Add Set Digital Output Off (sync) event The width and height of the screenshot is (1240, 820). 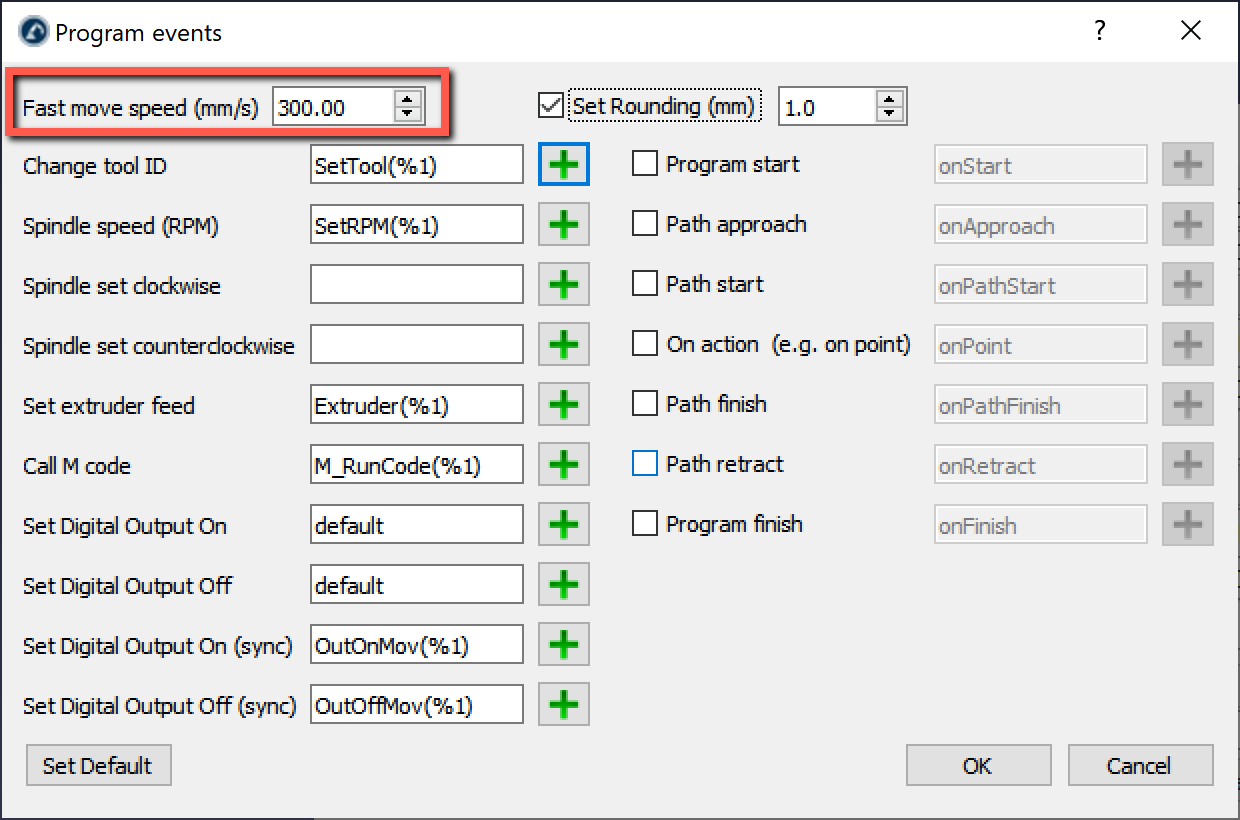(x=564, y=705)
